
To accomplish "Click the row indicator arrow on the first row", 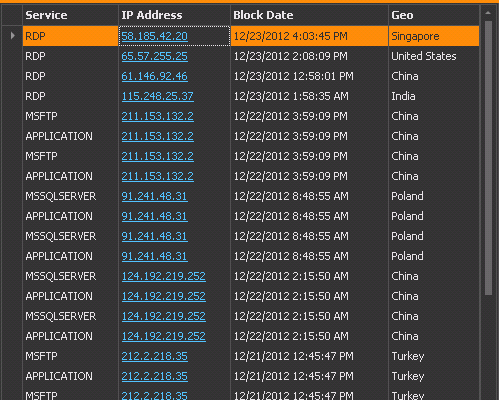I will 13,36.
